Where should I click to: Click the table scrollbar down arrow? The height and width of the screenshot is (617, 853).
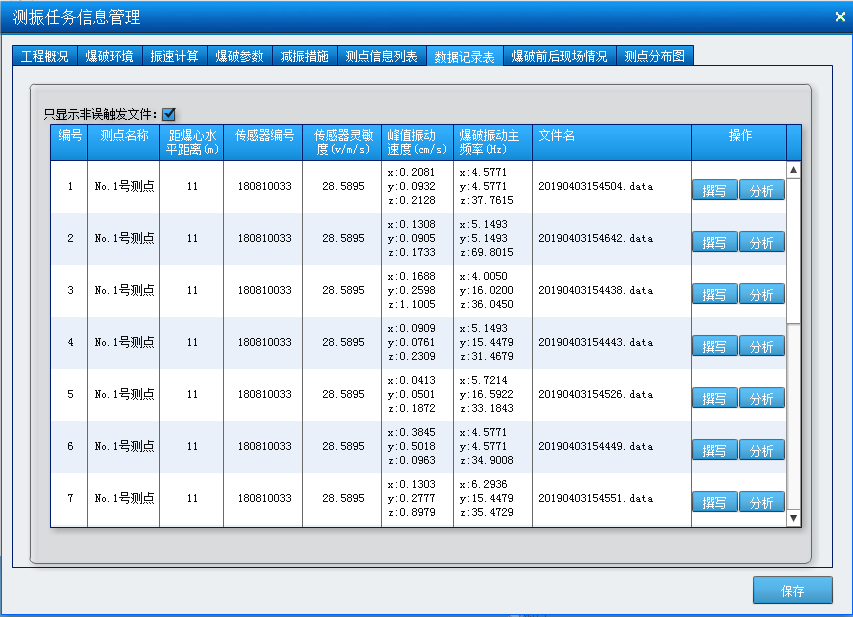click(794, 518)
